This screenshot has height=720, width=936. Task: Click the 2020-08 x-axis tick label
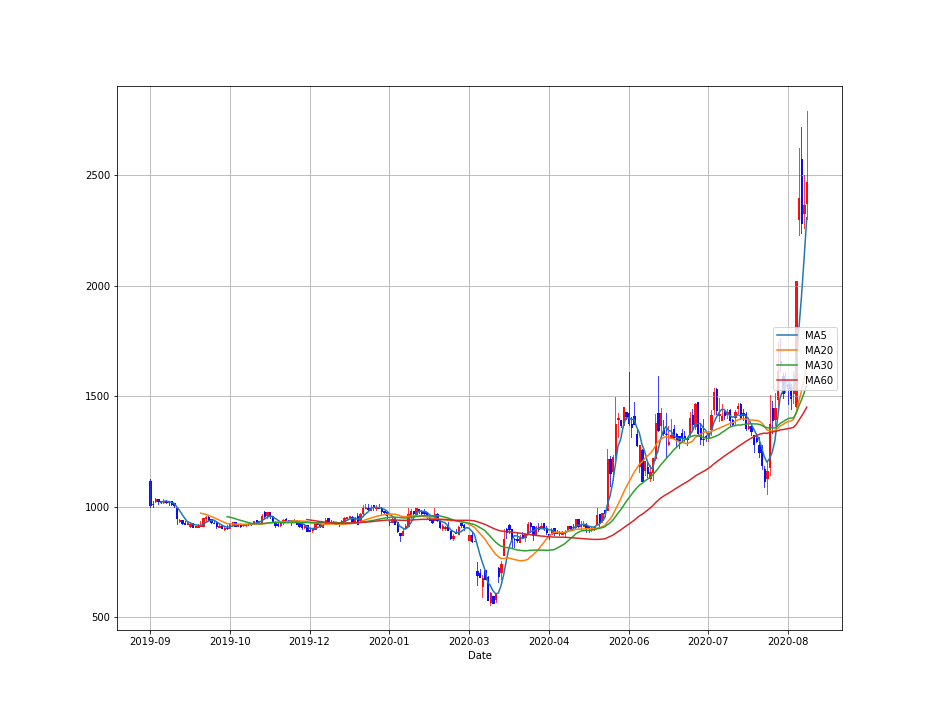coord(788,642)
